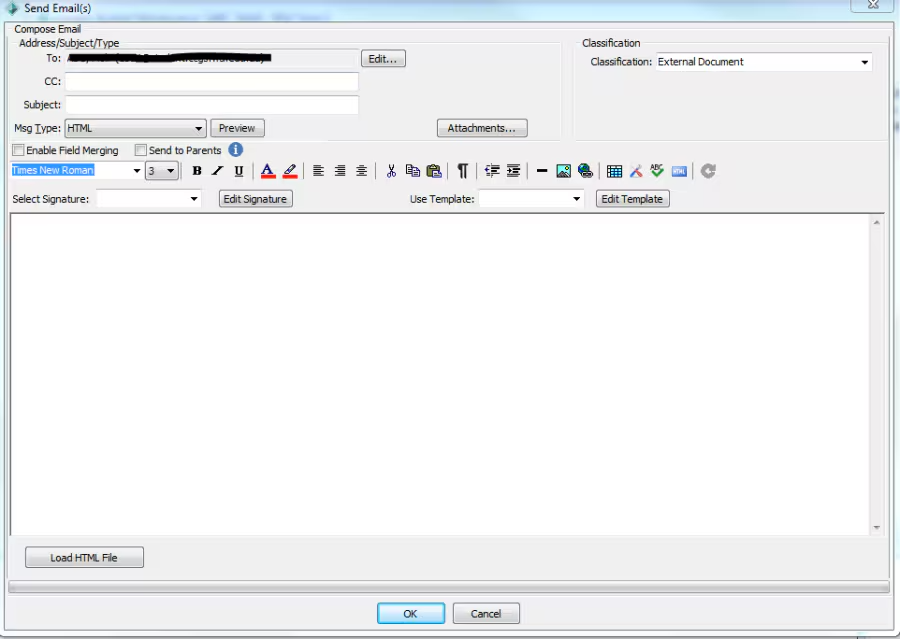Open the Send to Parents info icon

235,150
